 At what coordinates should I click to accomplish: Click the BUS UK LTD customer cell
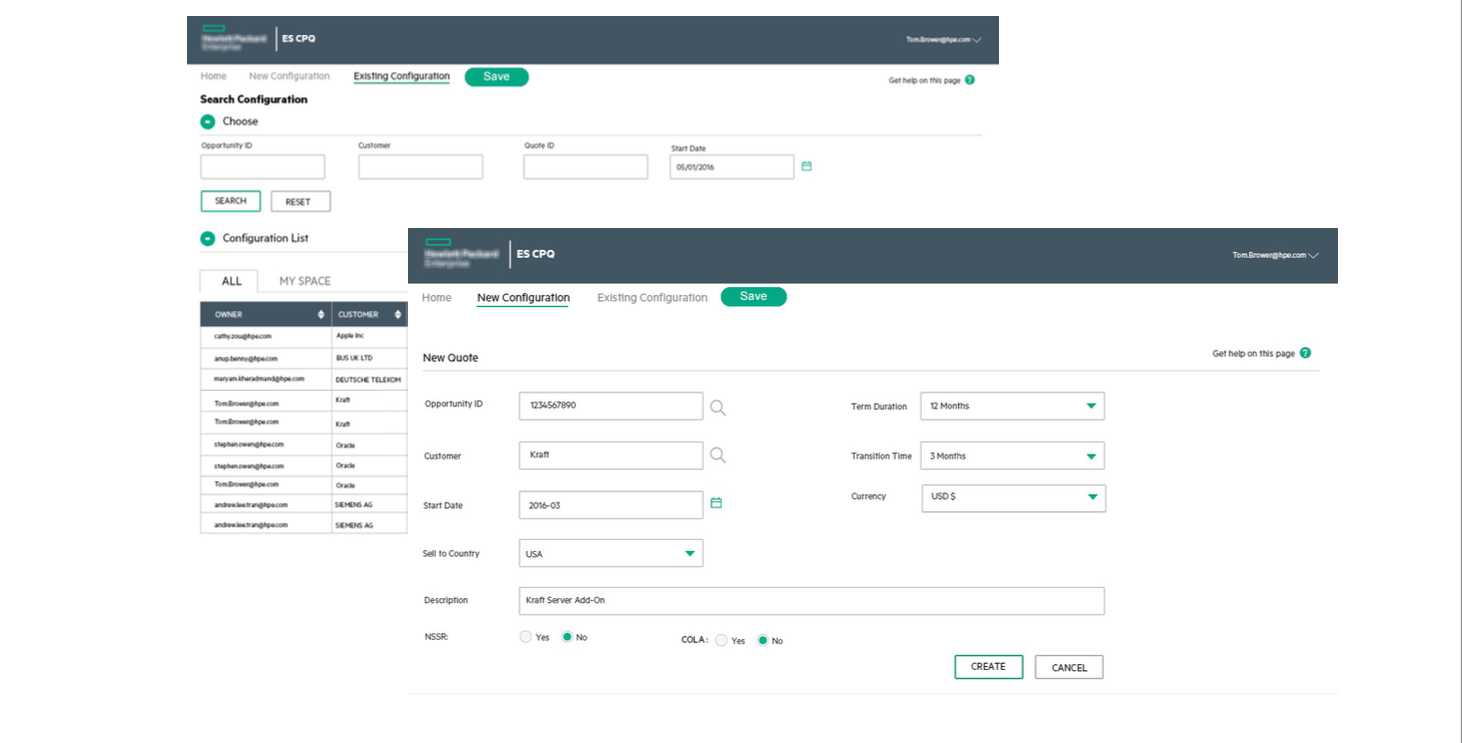[370, 358]
